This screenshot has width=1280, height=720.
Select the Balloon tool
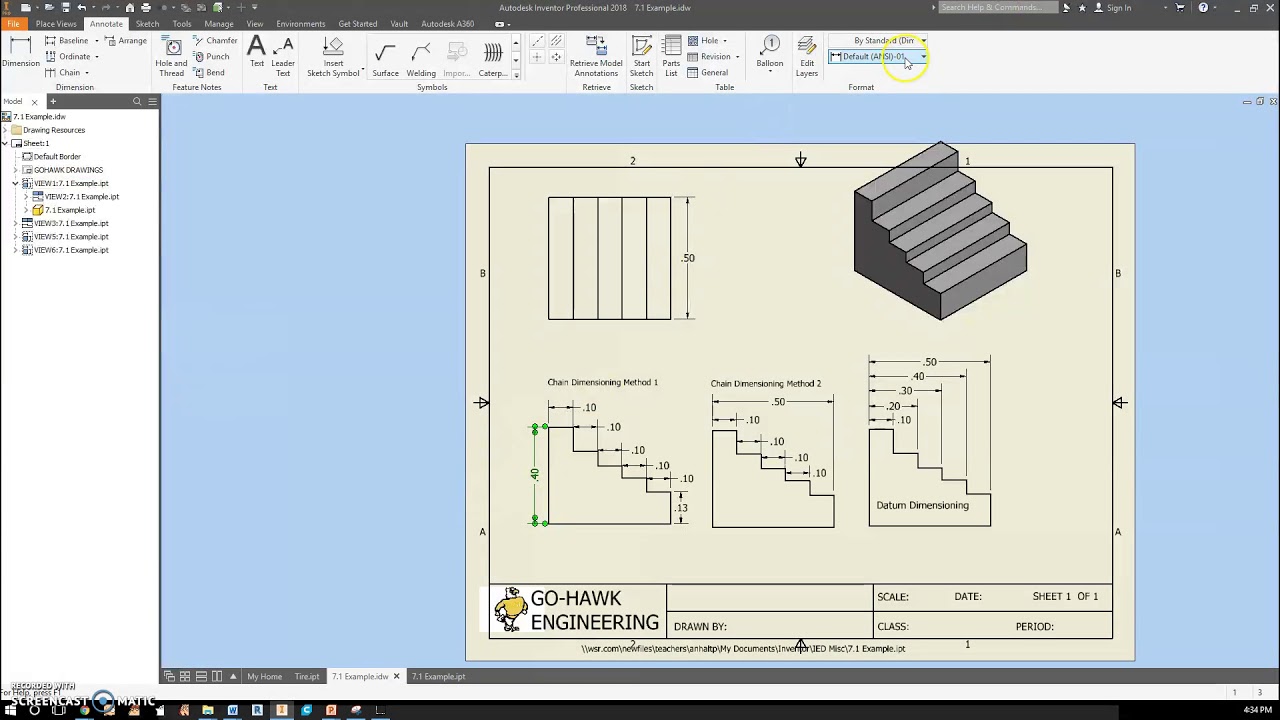(769, 54)
